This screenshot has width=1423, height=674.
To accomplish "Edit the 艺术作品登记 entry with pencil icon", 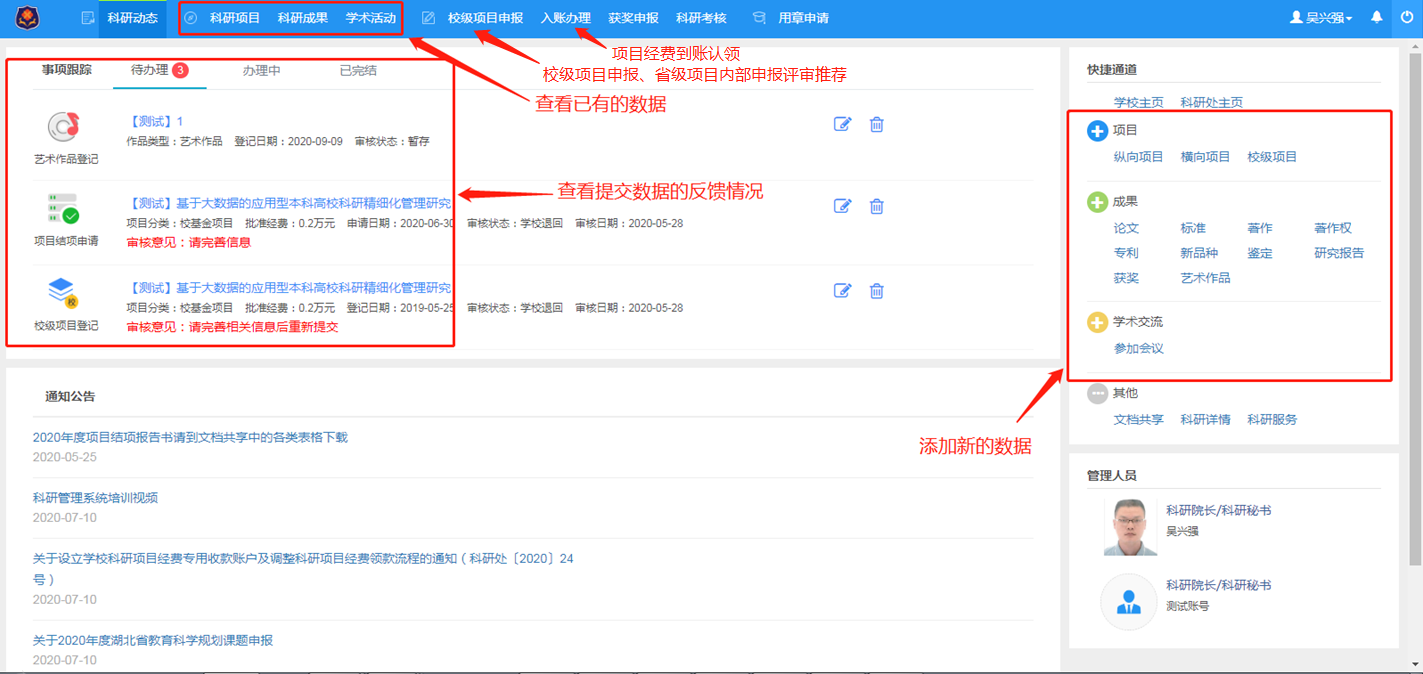I will [842, 124].
